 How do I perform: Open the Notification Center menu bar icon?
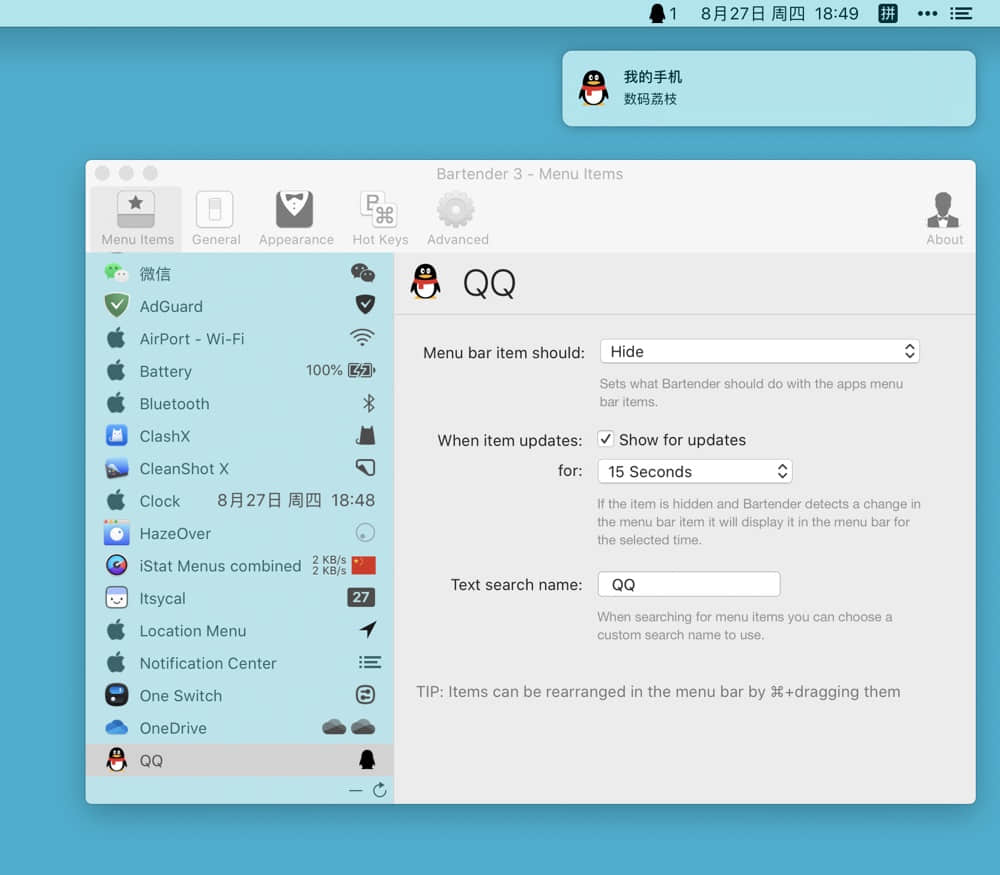(960, 13)
